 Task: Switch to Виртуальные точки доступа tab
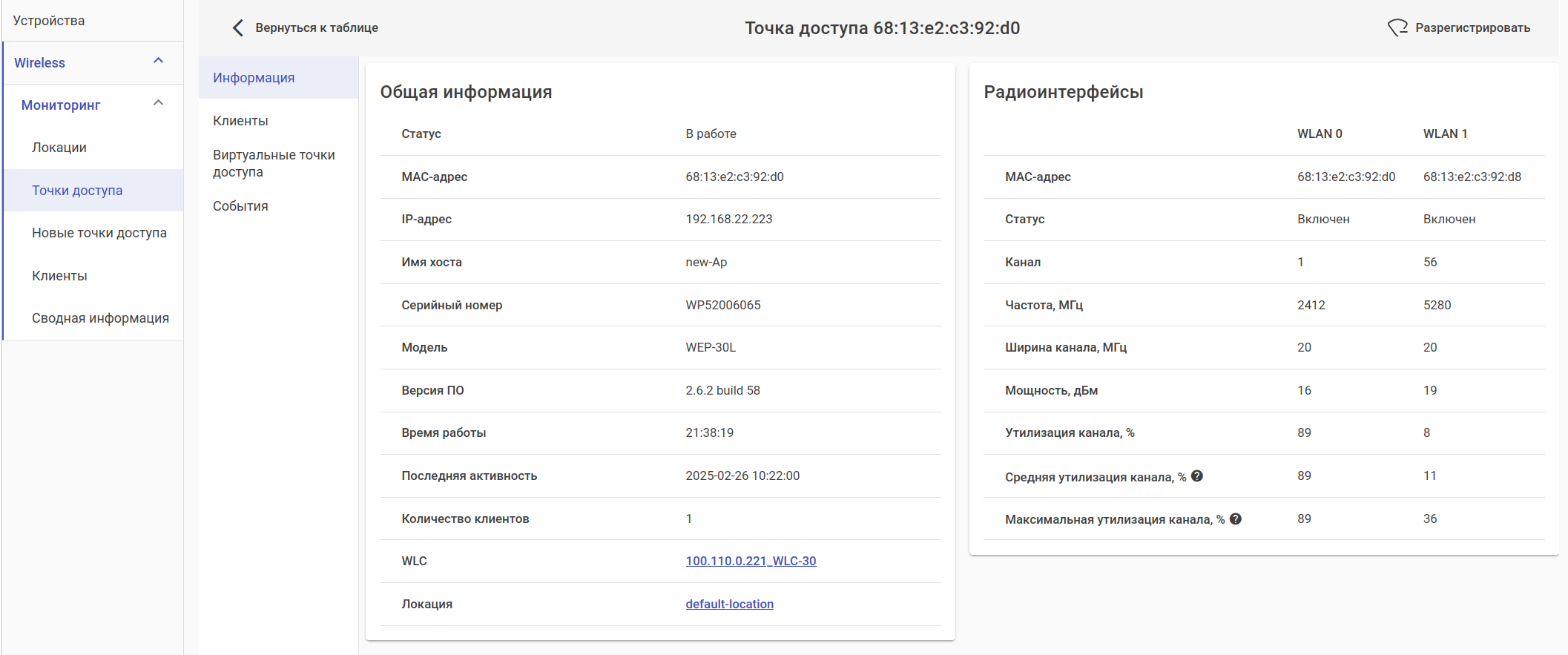[274, 163]
